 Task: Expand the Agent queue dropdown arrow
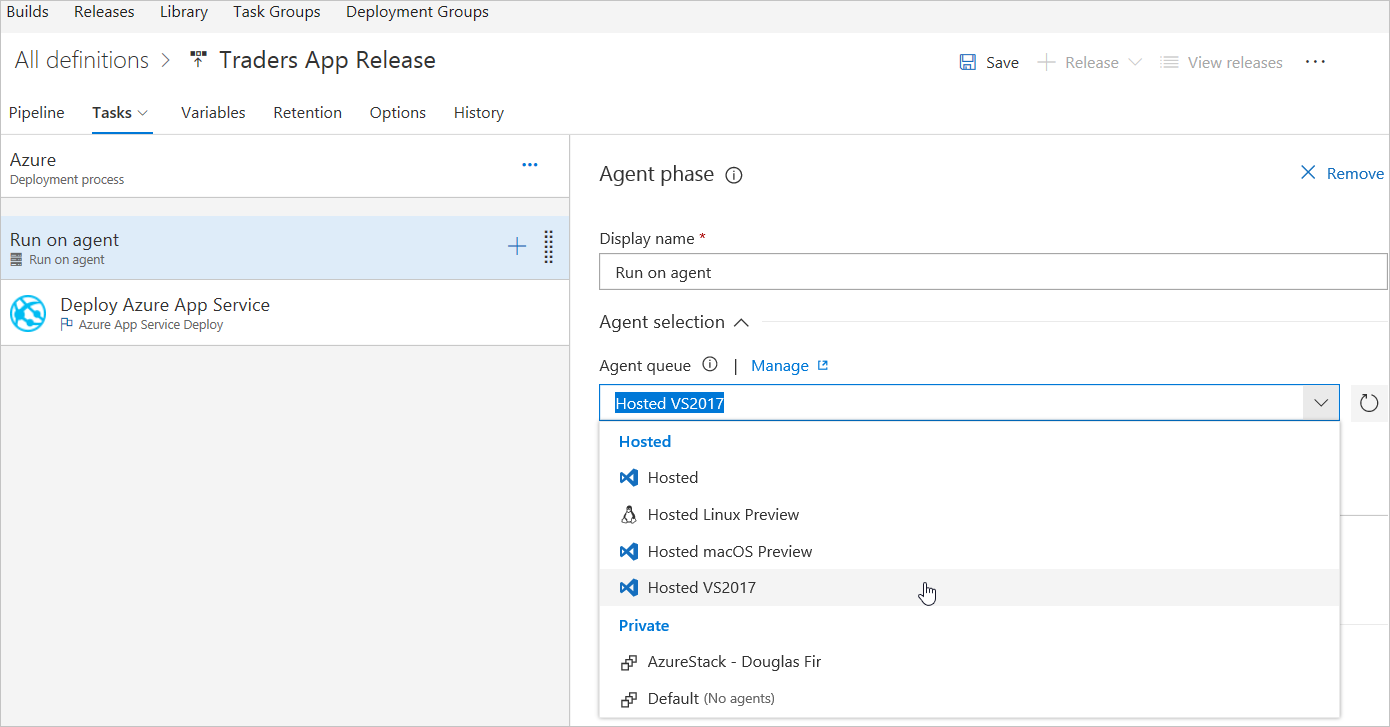click(1321, 403)
